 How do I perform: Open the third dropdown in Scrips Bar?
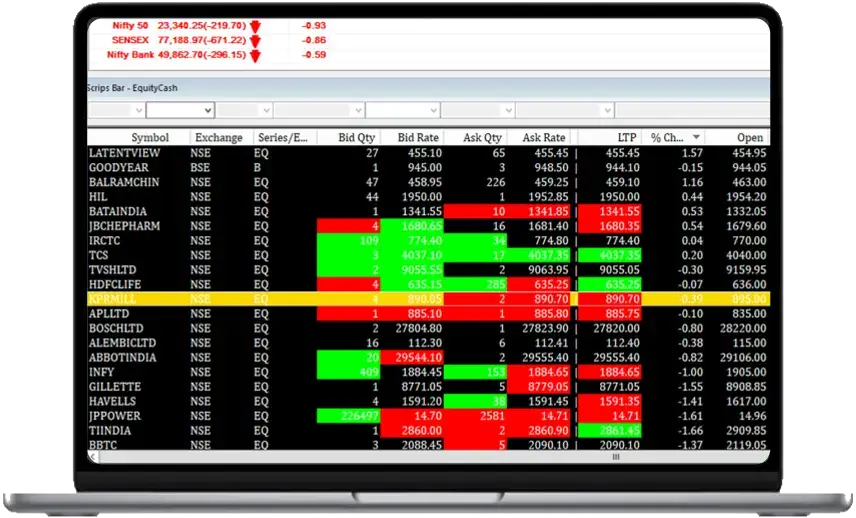click(244, 111)
